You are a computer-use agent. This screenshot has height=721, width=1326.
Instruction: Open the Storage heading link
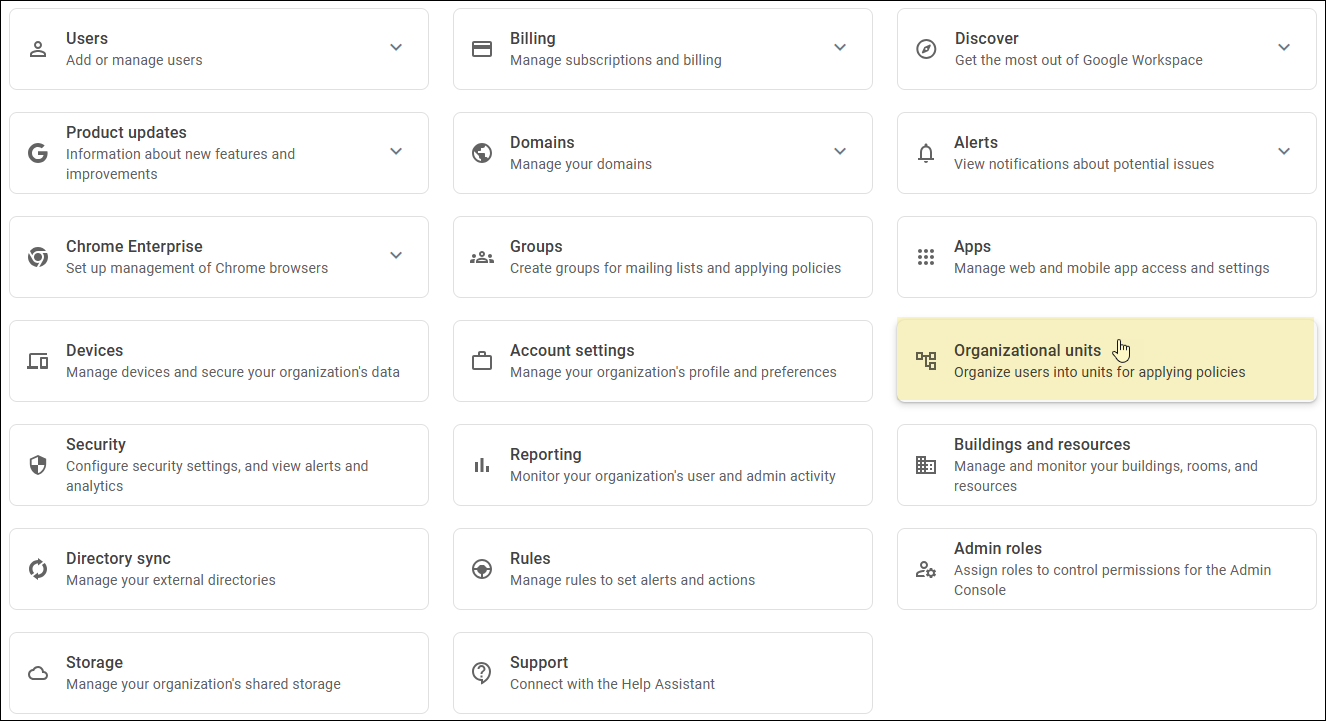(95, 662)
